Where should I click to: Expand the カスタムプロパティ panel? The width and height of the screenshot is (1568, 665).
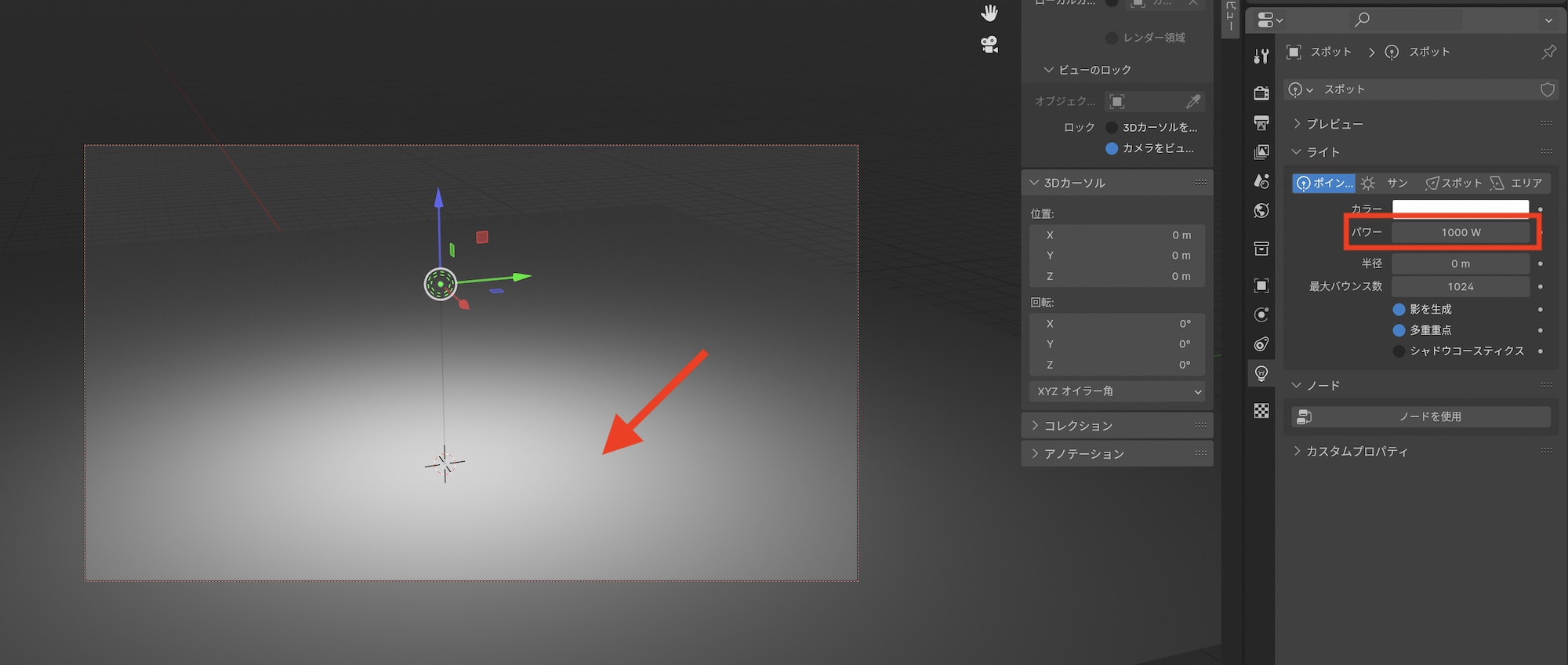coord(1356,451)
